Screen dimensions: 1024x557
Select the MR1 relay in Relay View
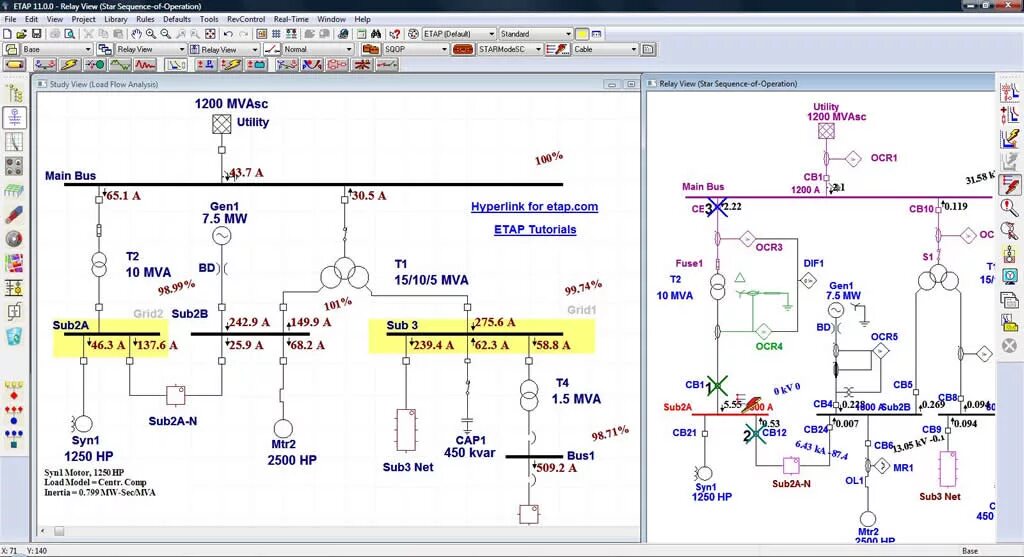tap(882, 466)
